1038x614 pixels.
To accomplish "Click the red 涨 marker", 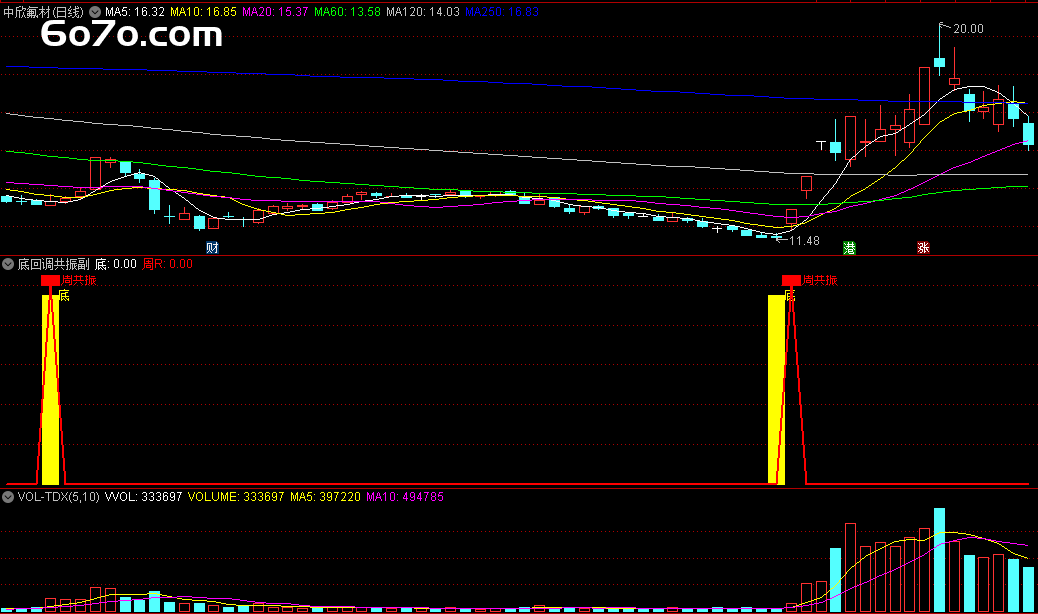I will click(x=923, y=247).
